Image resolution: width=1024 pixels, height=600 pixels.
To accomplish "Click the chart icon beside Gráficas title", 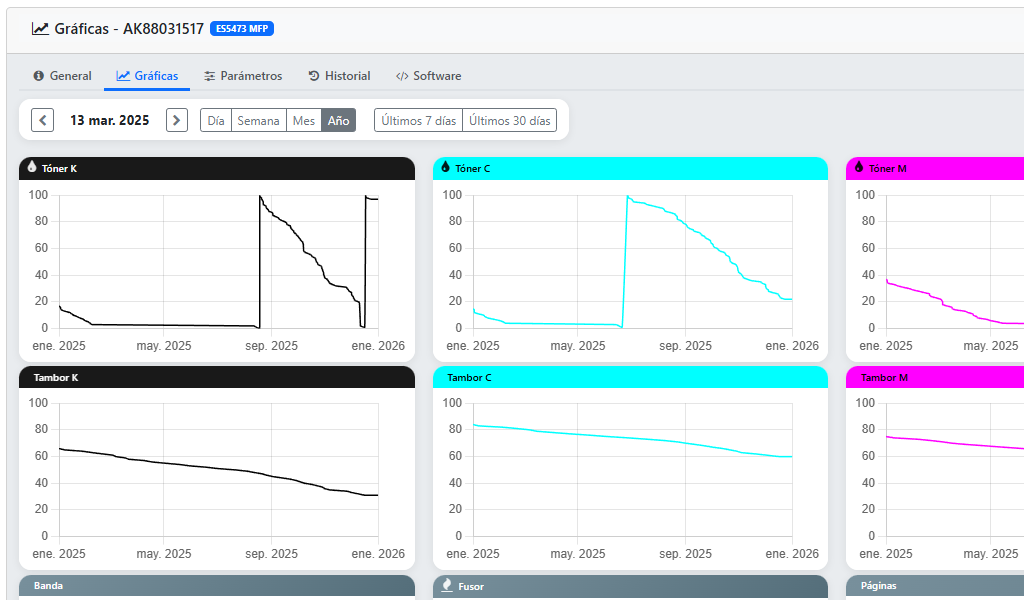I will coord(40,29).
